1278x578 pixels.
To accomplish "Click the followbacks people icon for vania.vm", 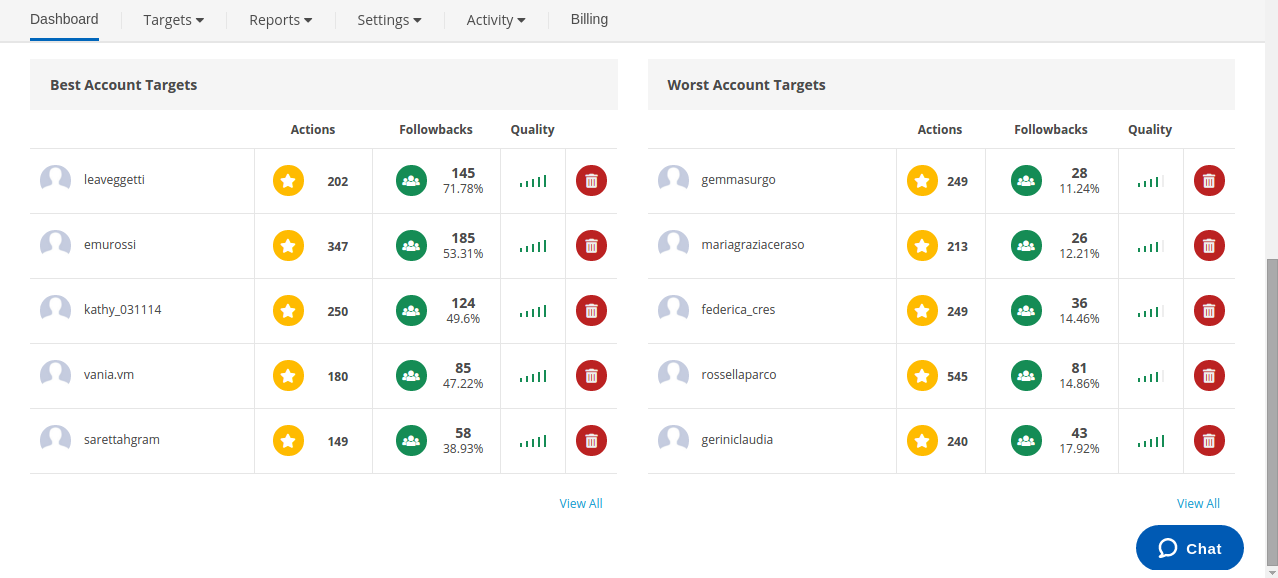I will point(411,376).
